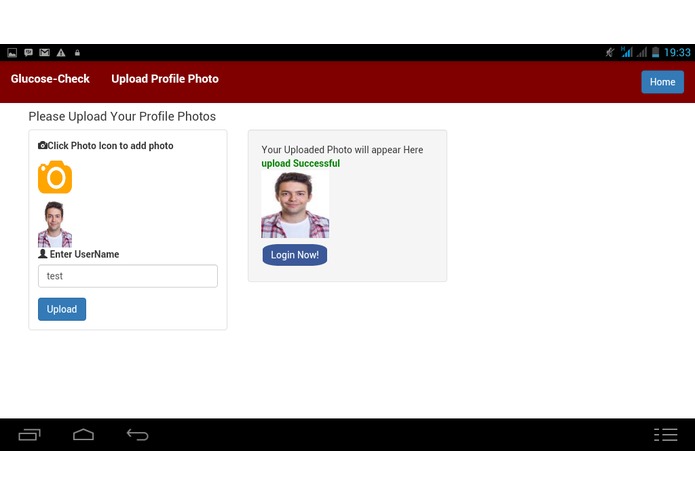The image size is (695, 494).
Task: Click the small camera glyph beside 'Click Photo Icon'
Action: 42,145
